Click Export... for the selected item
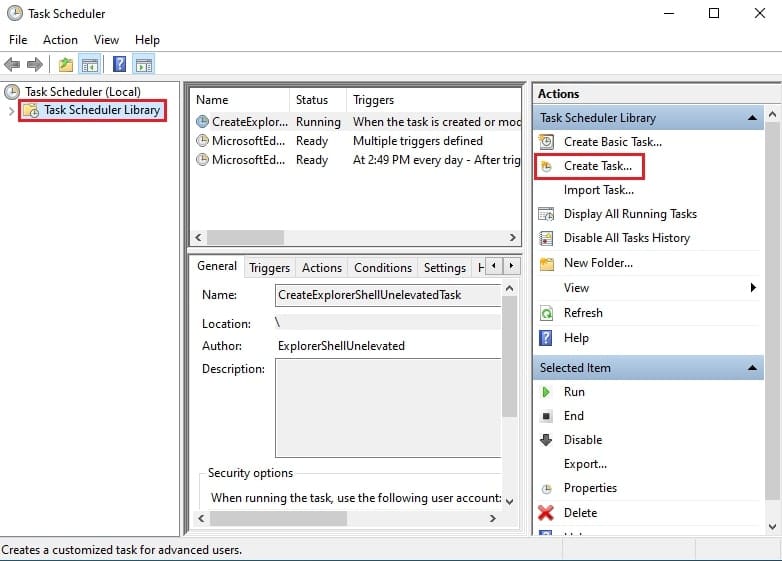 pos(586,464)
